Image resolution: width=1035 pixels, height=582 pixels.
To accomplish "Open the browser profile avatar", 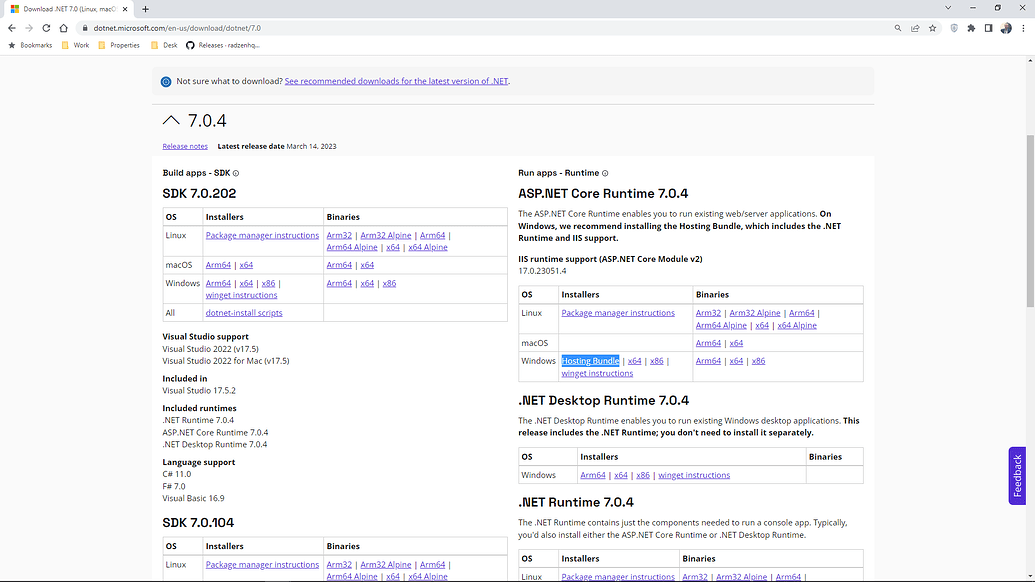I will point(1006,28).
